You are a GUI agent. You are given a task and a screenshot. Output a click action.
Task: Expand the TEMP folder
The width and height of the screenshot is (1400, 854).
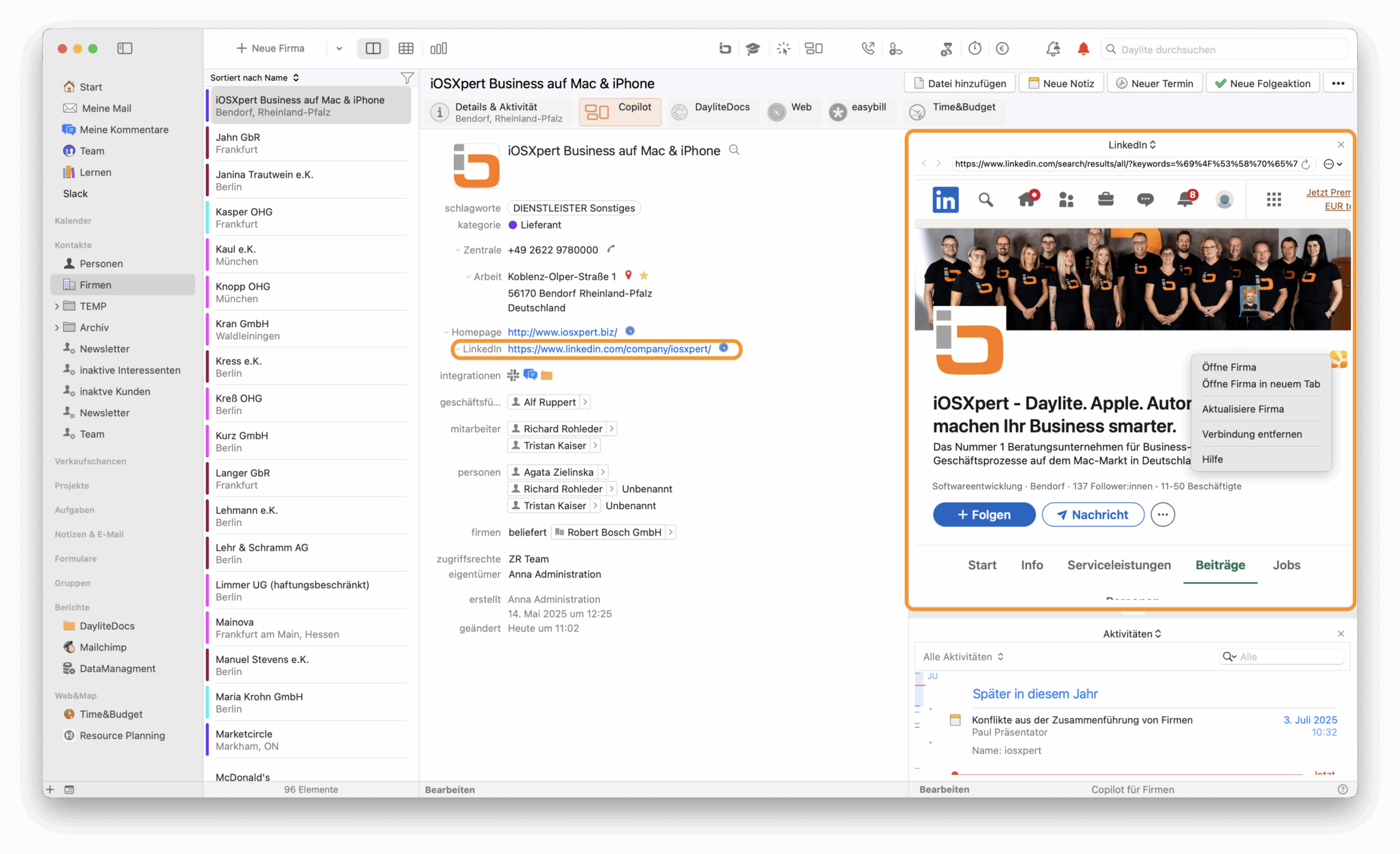tap(56, 307)
